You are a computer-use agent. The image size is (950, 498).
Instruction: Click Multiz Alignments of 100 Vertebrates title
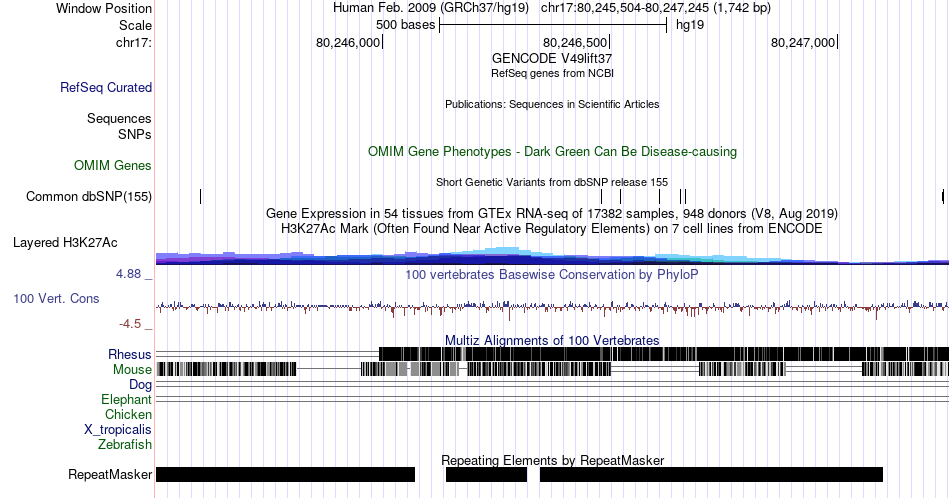point(552,340)
